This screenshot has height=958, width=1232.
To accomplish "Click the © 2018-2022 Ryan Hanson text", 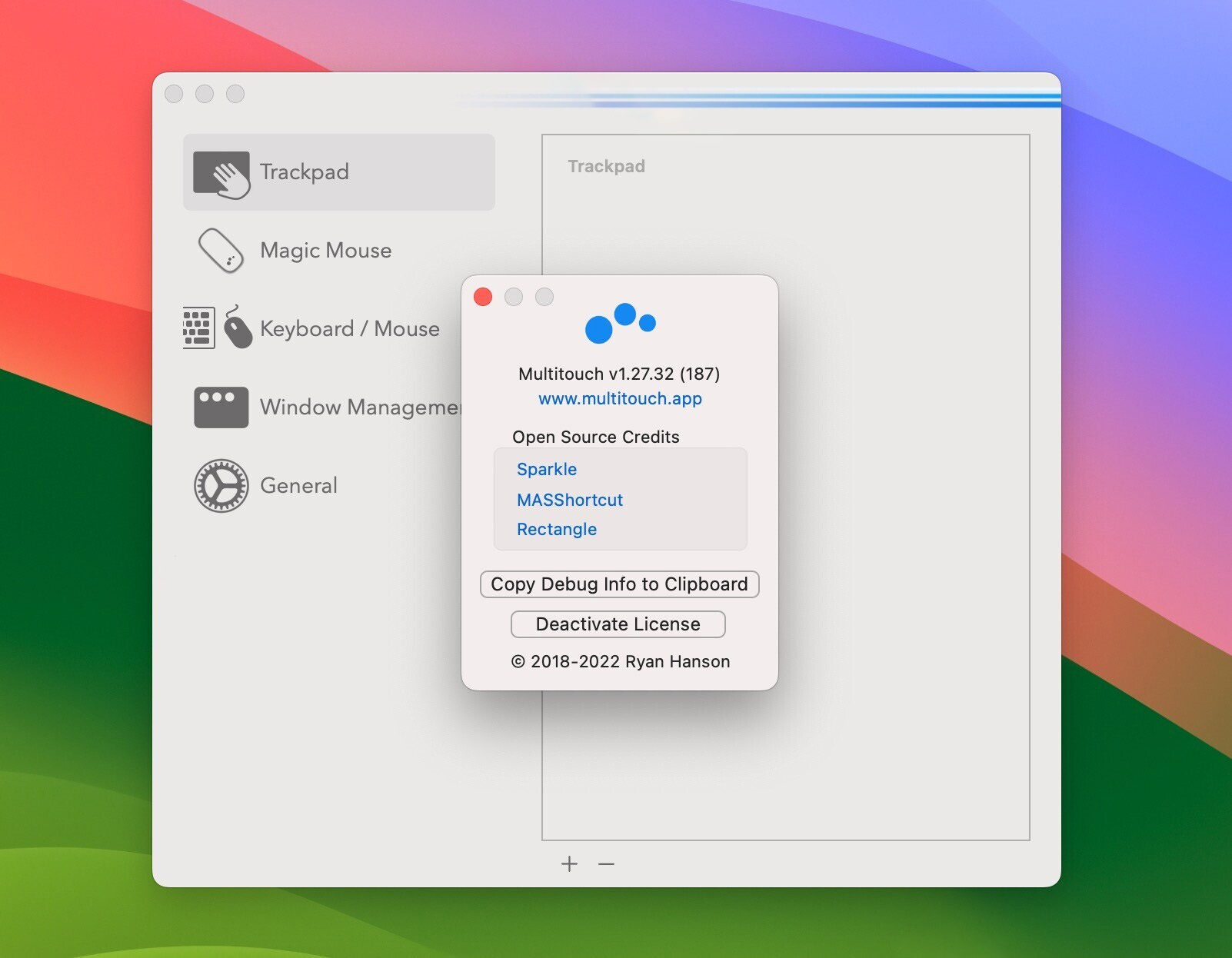I will tap(621, 661).
